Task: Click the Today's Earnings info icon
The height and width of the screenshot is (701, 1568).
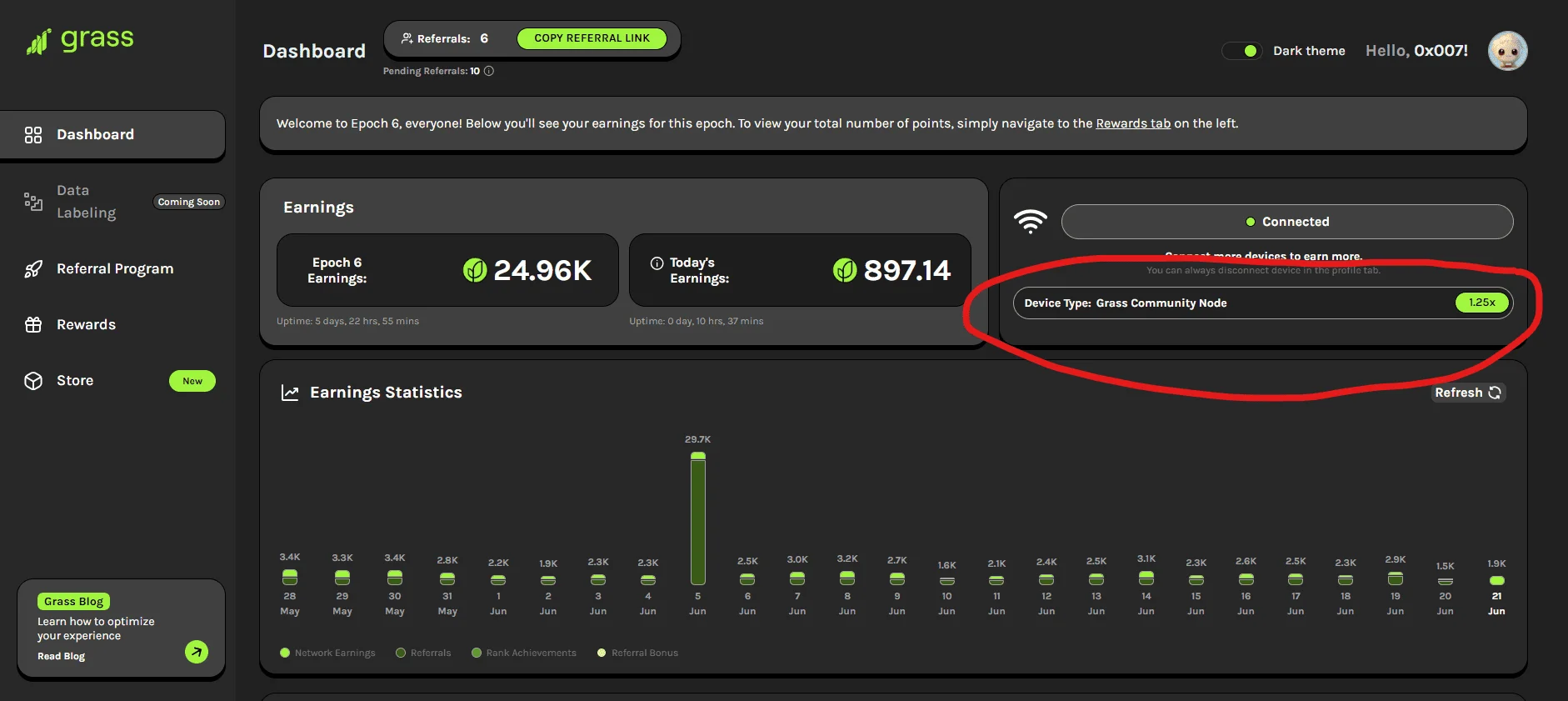Action: [657, 263]
